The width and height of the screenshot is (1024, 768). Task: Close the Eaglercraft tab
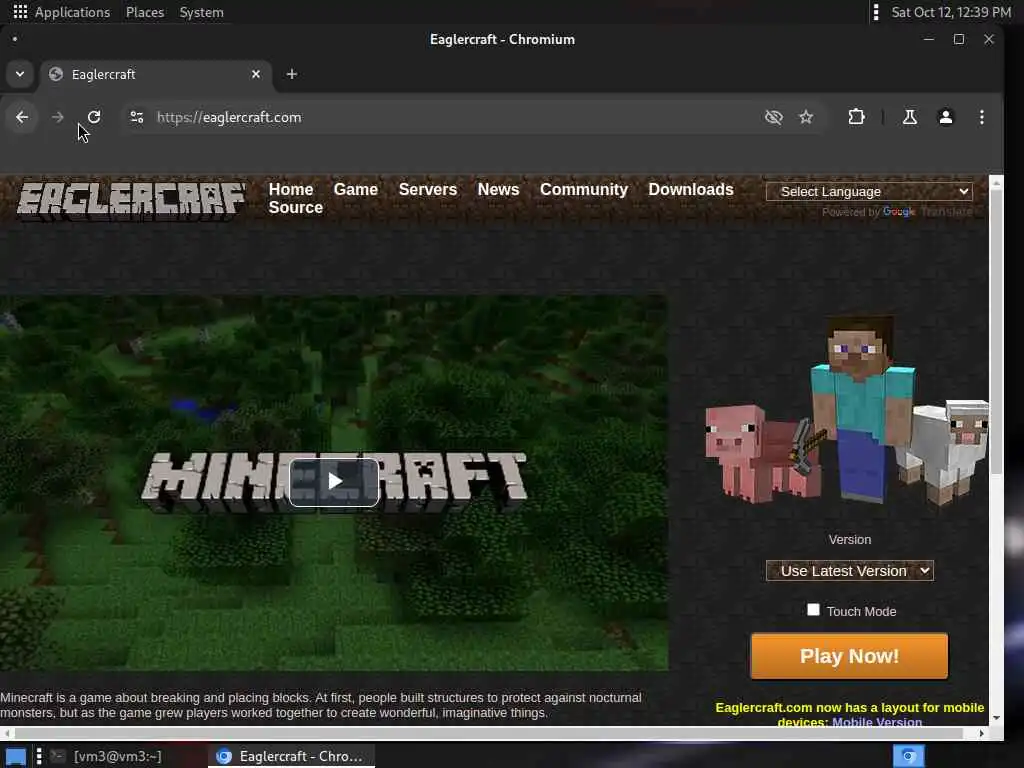tap(256, 74)
